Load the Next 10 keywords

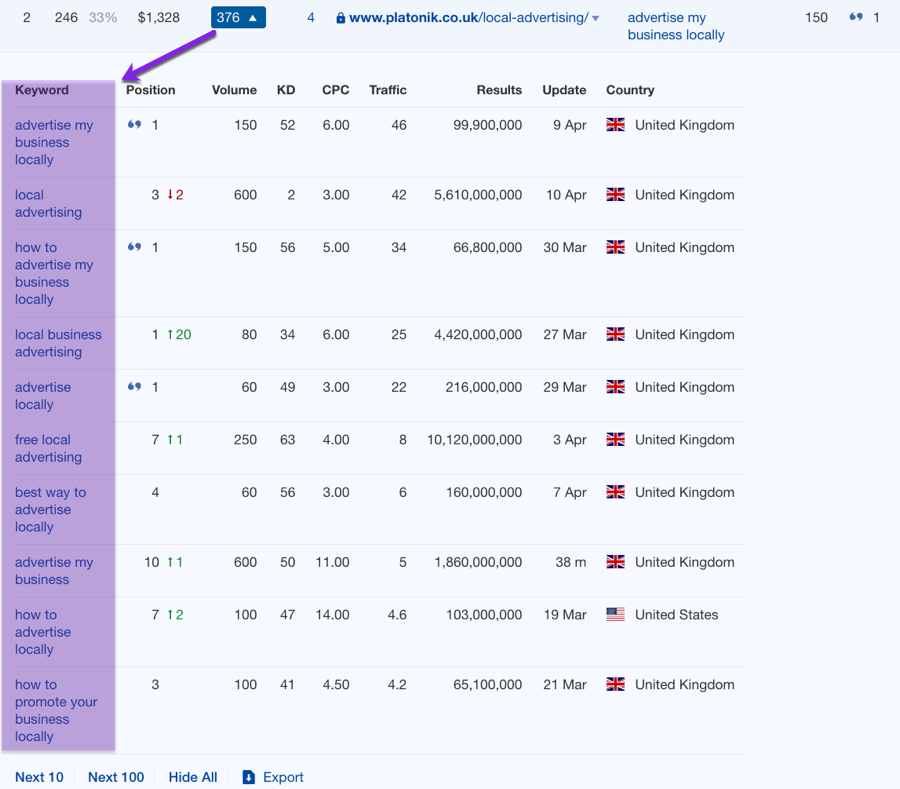(39, 777)
